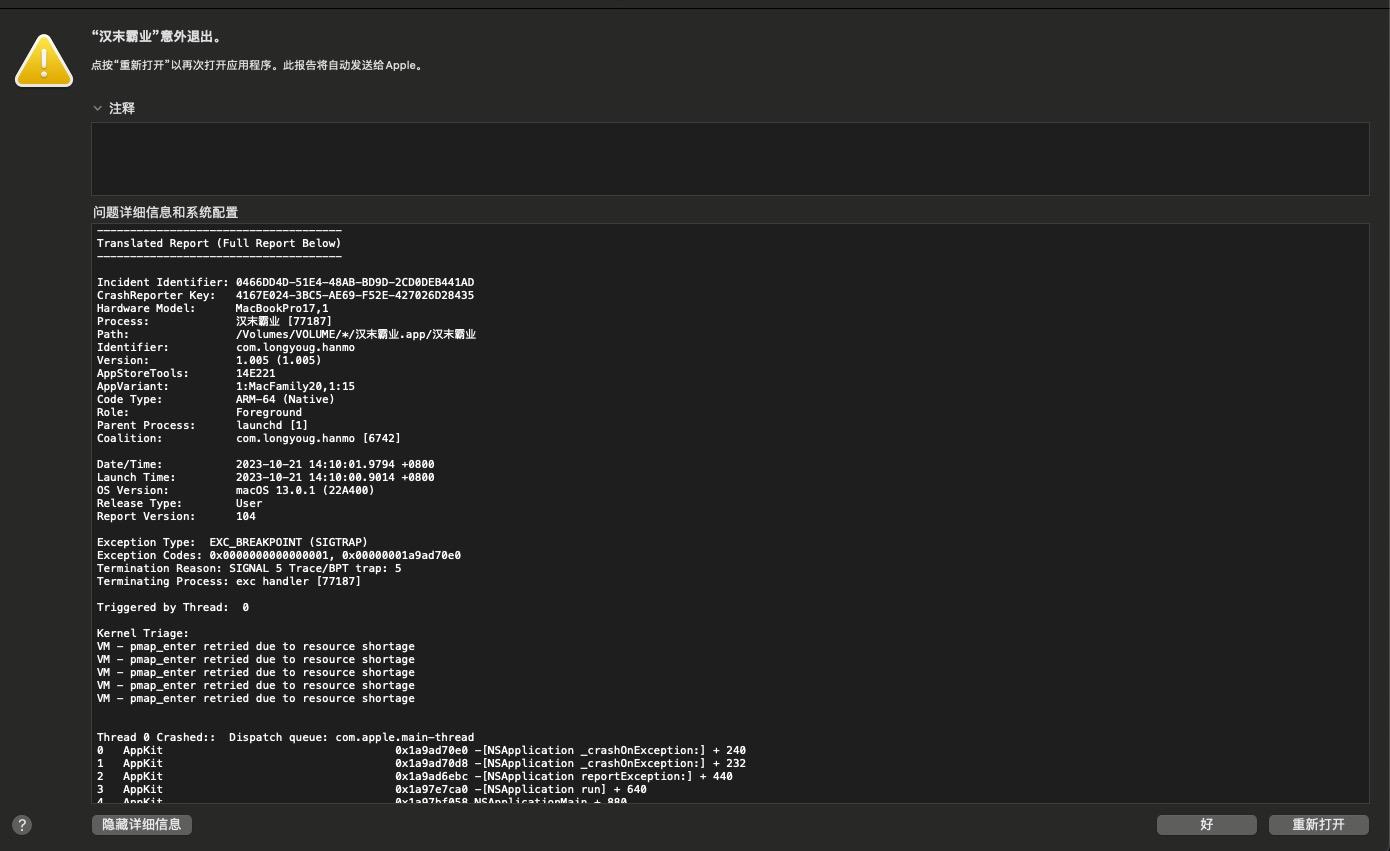Viewport: 1390px width, 851px height.
Task: Click the Date/Time 2023-10-21 line
Action: [x=265, y=465]
